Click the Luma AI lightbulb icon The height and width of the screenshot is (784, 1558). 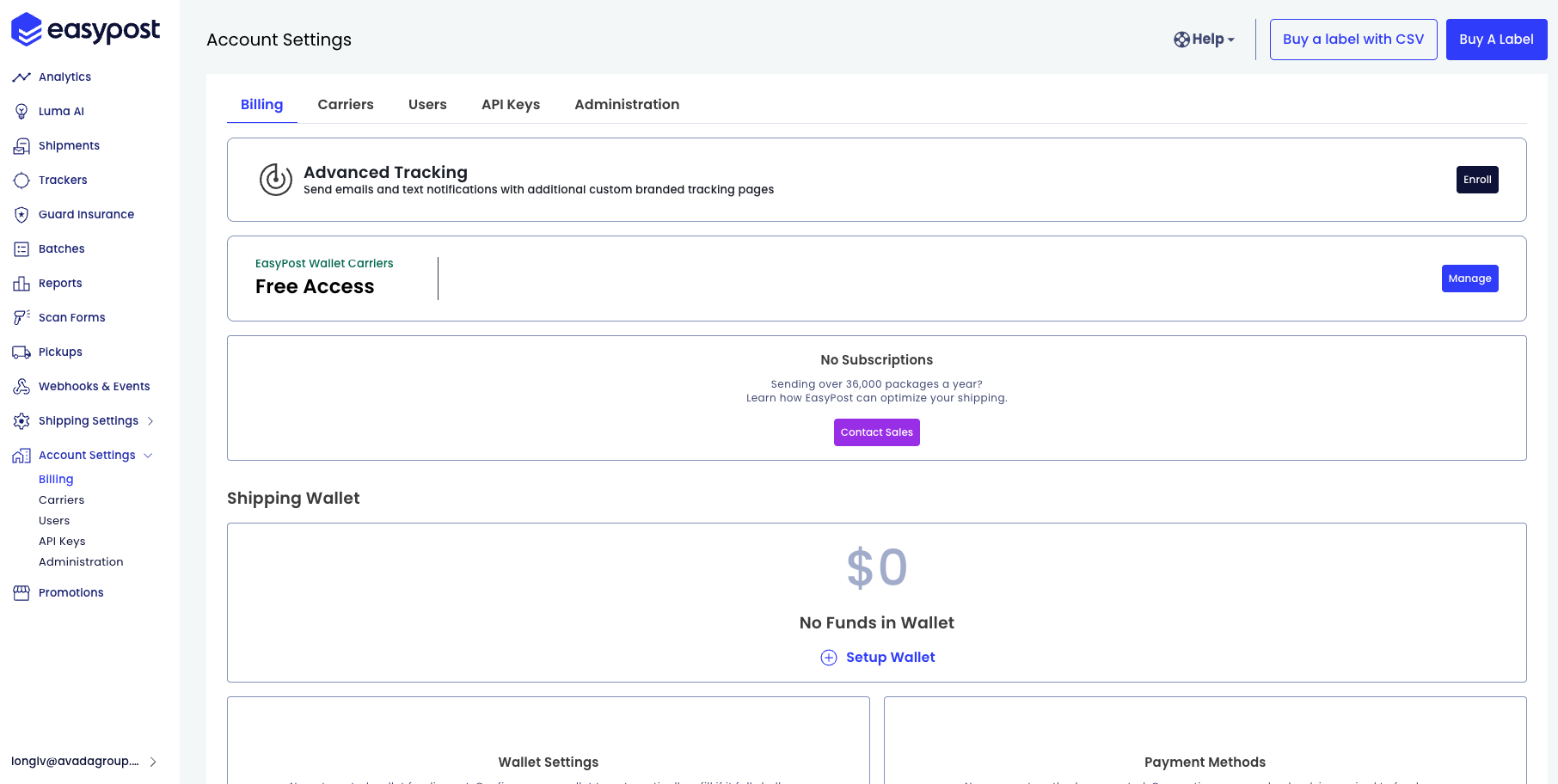coord(21,112)
